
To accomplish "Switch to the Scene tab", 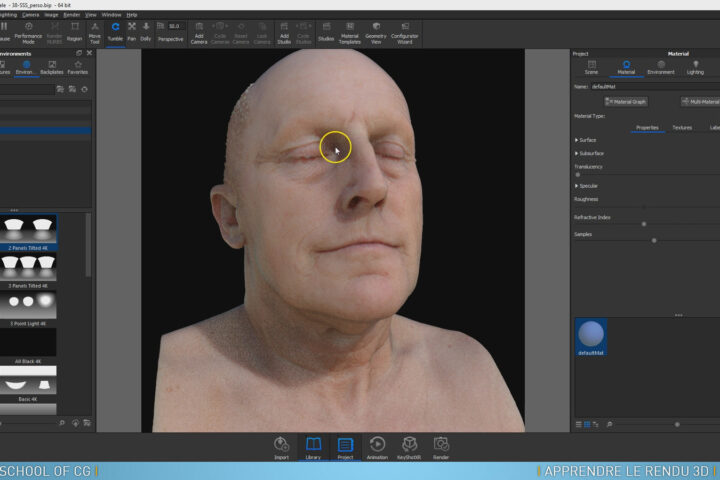I will [591, 68].
